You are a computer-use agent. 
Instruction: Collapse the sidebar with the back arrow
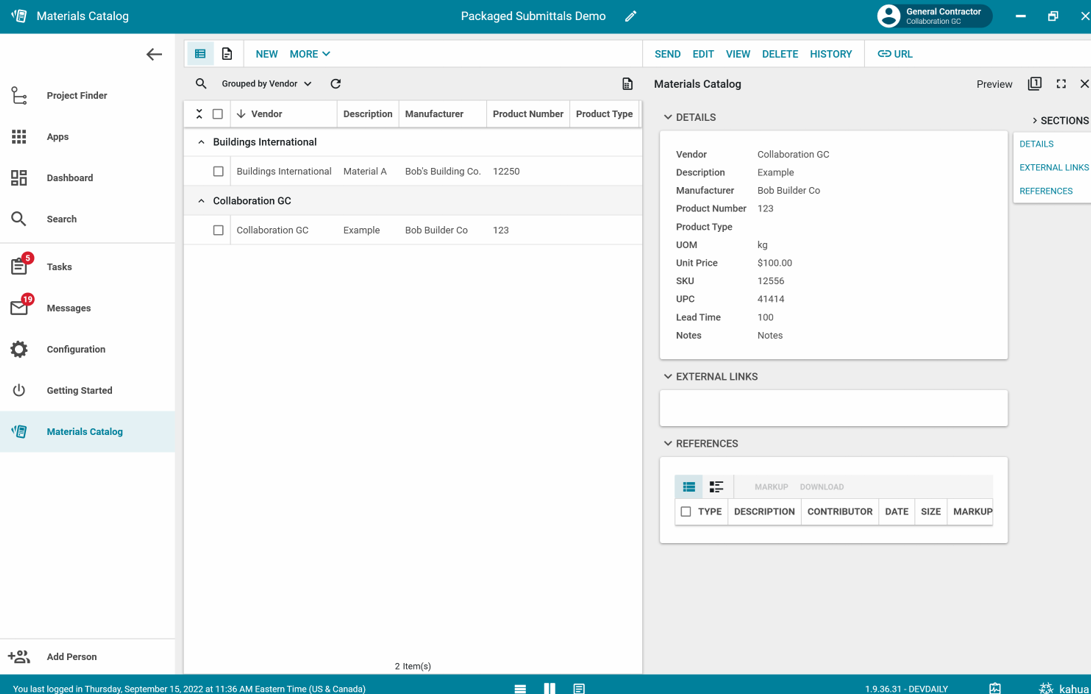point(154,55)
